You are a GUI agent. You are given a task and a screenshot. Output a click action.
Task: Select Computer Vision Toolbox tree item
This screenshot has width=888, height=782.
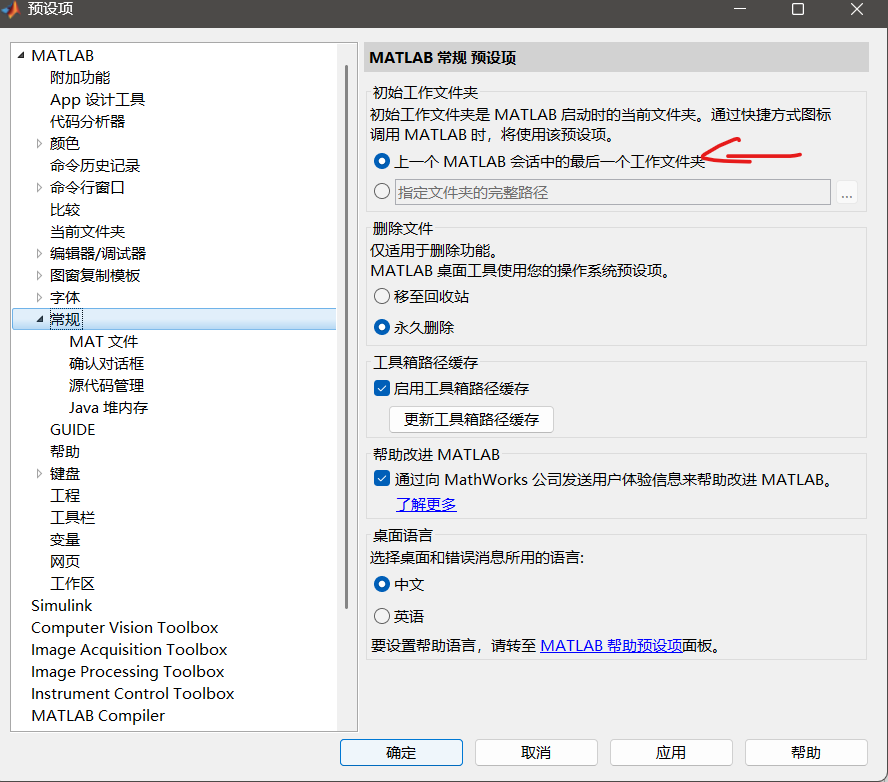125,627
